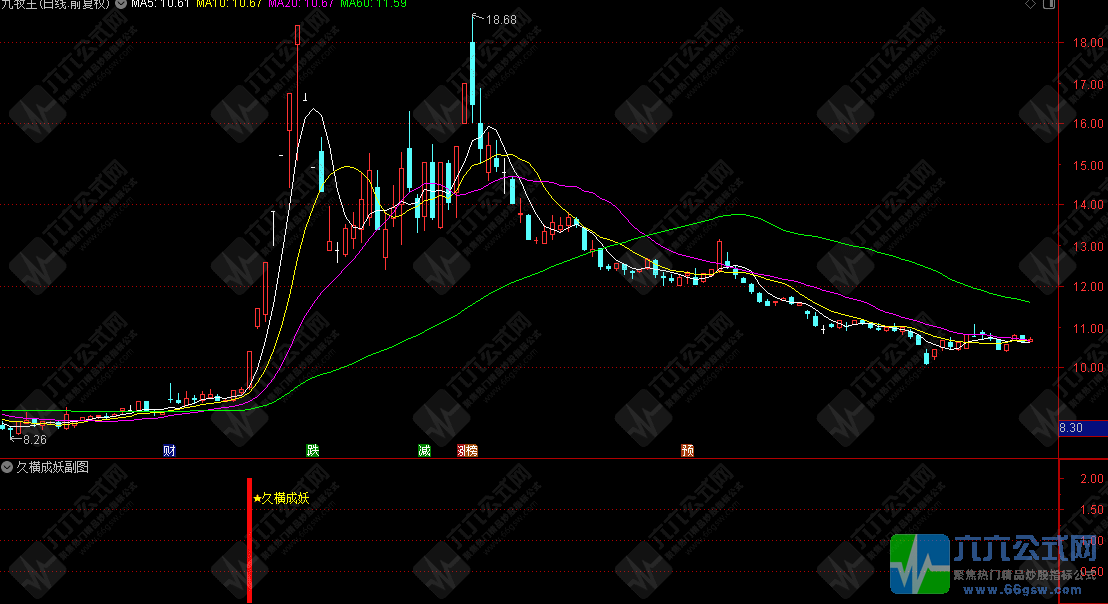Expand the 久横成妖副图 sub-chart dropdown arrow
The image size is (1108, 604).
click(x=8, y=467)
